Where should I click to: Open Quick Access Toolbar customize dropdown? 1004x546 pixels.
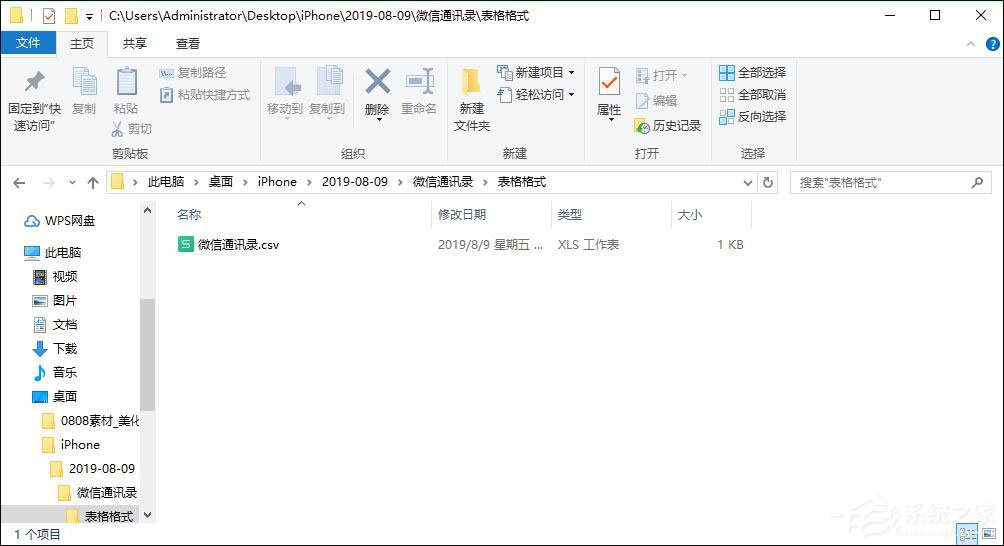[89, 16]
